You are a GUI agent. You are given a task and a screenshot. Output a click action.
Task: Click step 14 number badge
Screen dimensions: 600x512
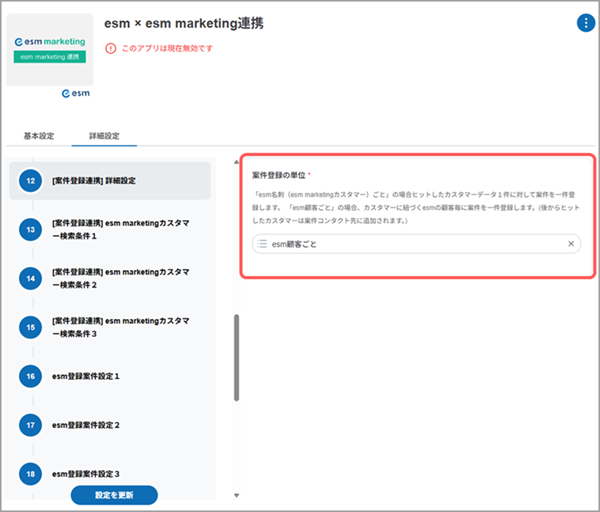click(33, 278)
